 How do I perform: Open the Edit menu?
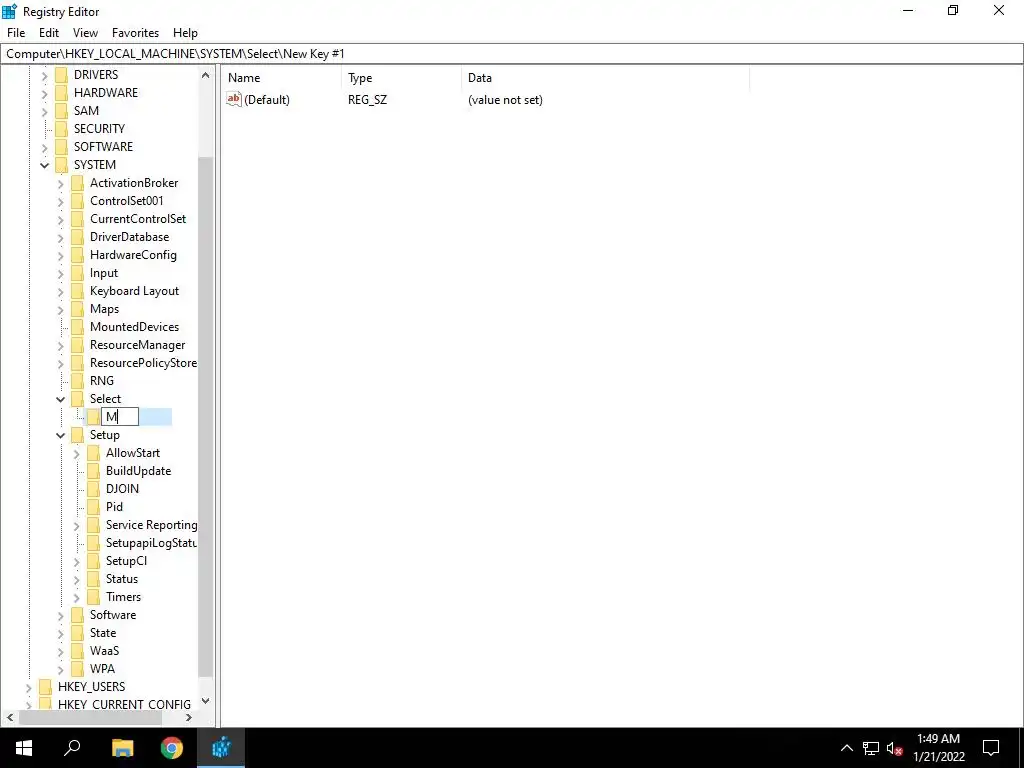(x=49, y=33)
